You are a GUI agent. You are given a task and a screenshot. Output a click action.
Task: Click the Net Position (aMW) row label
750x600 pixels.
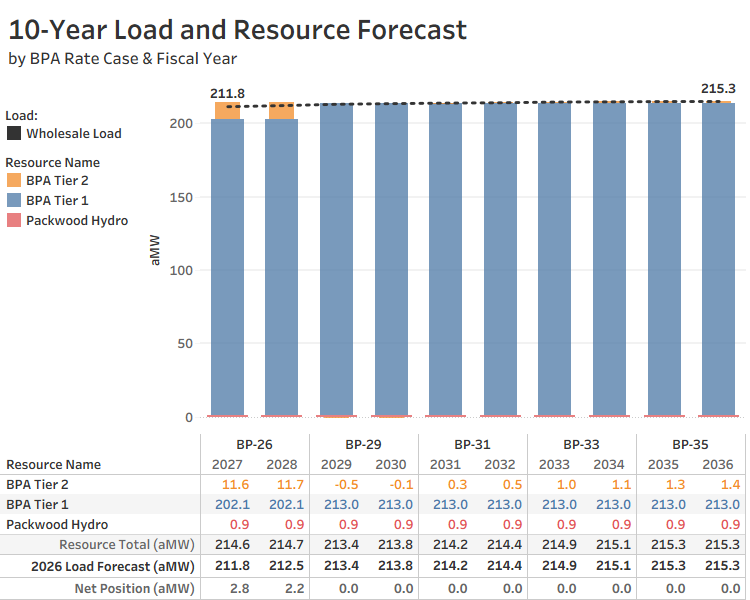click(x=134, y=589)
